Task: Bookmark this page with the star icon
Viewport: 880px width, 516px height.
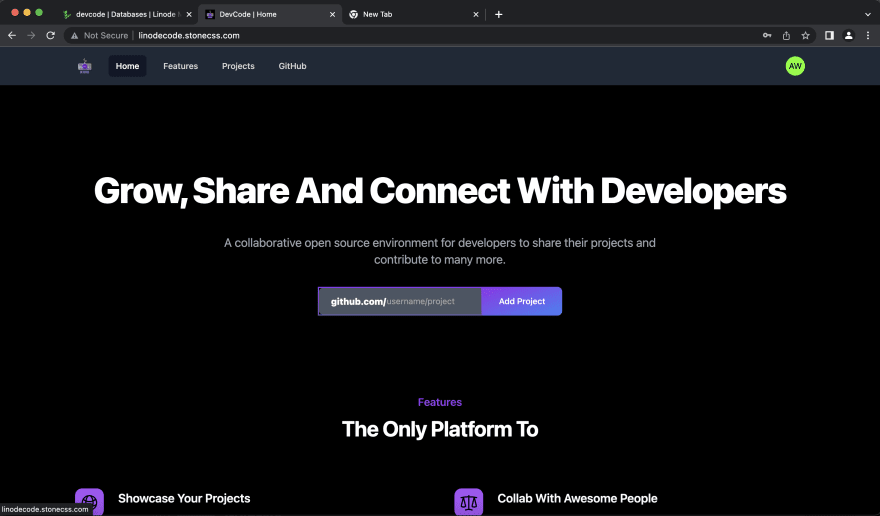Action: pyautogui.click(x=805, y=35)
